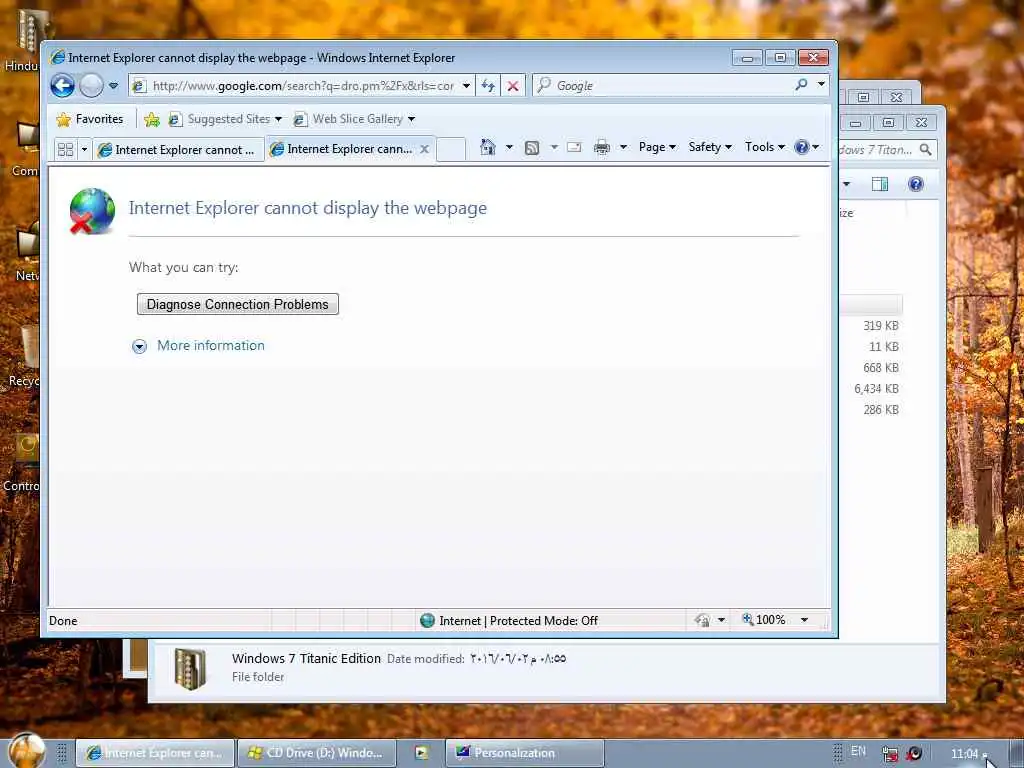Click the Internet | Protected Mode: Off zone
The height and width of the screenshot is (768, 1024).
(509, 620)
